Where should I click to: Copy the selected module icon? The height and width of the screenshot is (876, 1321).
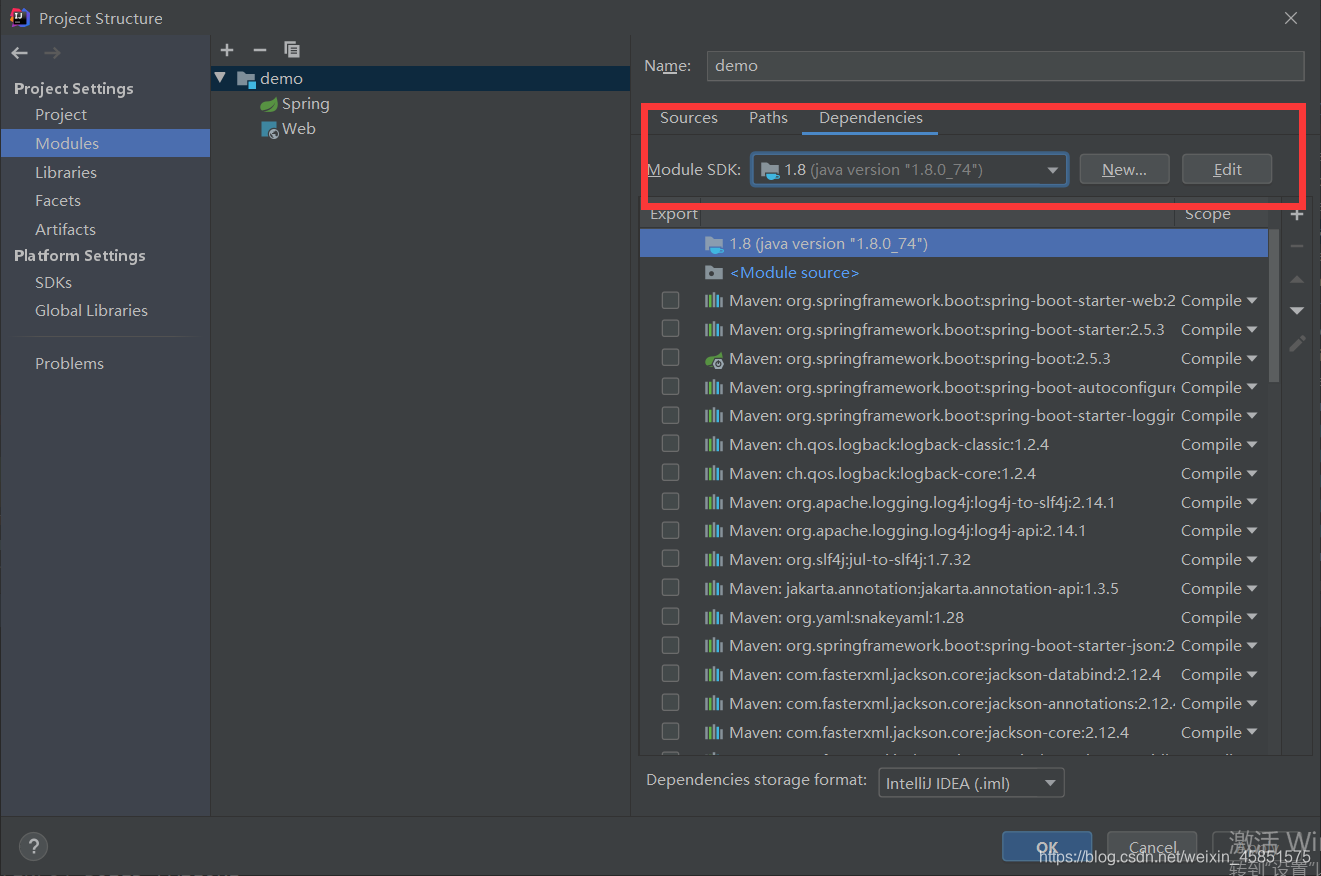[292, 50]
